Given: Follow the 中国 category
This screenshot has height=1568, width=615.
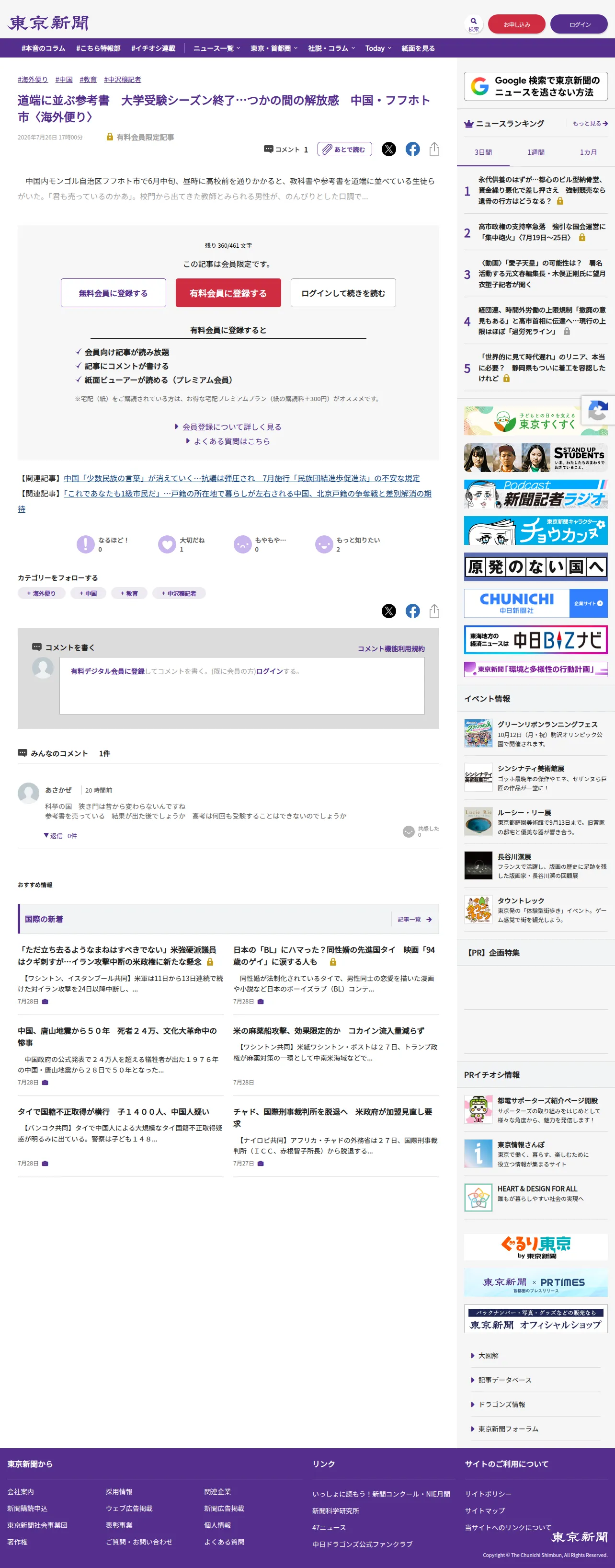Looking at the screenshot, I should point(88,593).
